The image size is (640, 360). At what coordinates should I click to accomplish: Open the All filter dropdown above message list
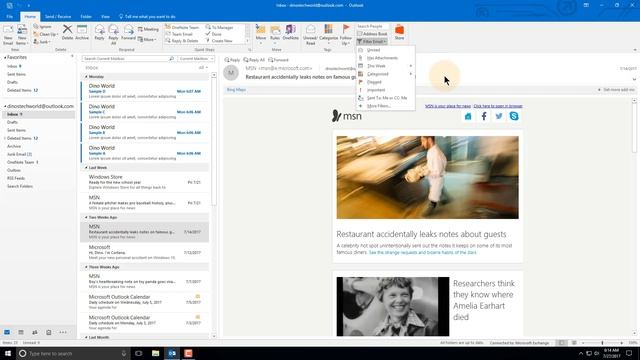click(x=203, y=68)
